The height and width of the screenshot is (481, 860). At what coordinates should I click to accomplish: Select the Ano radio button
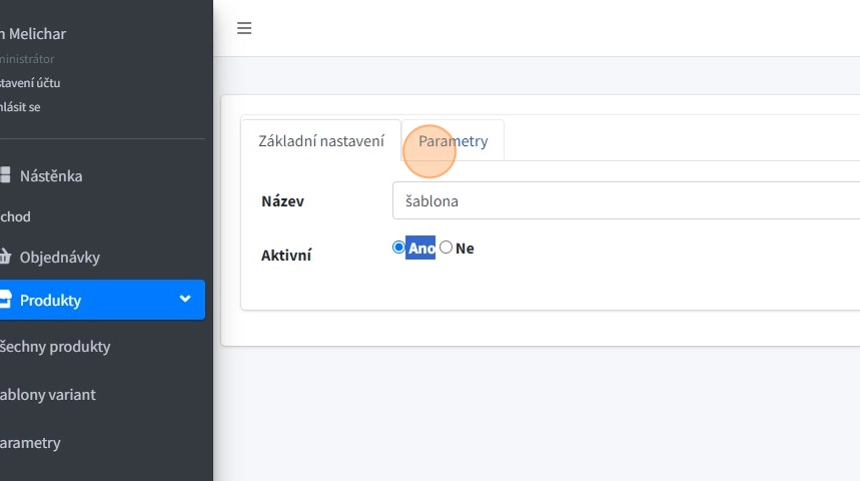[x=399, y=247]
